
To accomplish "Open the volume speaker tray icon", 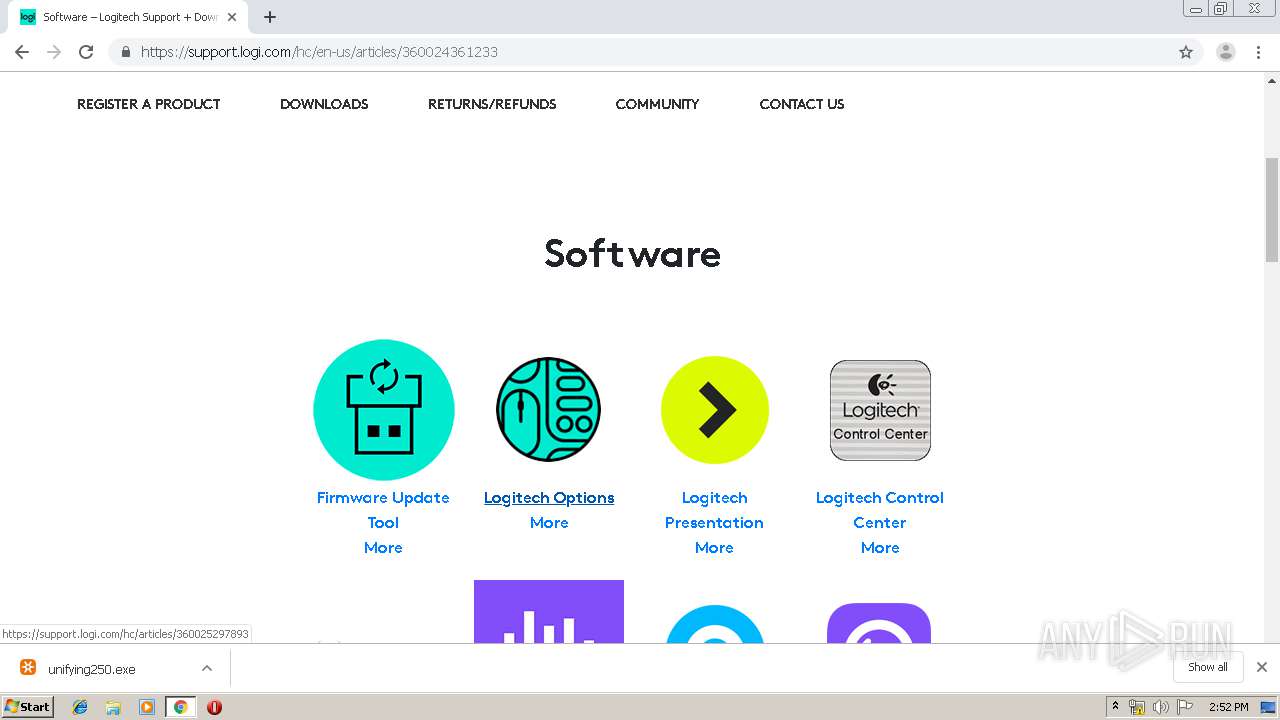I will pos(1160,707).
